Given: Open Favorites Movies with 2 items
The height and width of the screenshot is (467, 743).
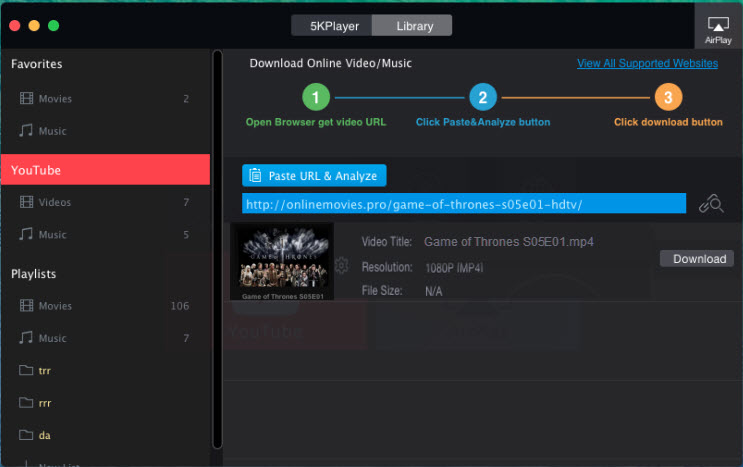Looking at the screenshot, I should tap(105, 99).
